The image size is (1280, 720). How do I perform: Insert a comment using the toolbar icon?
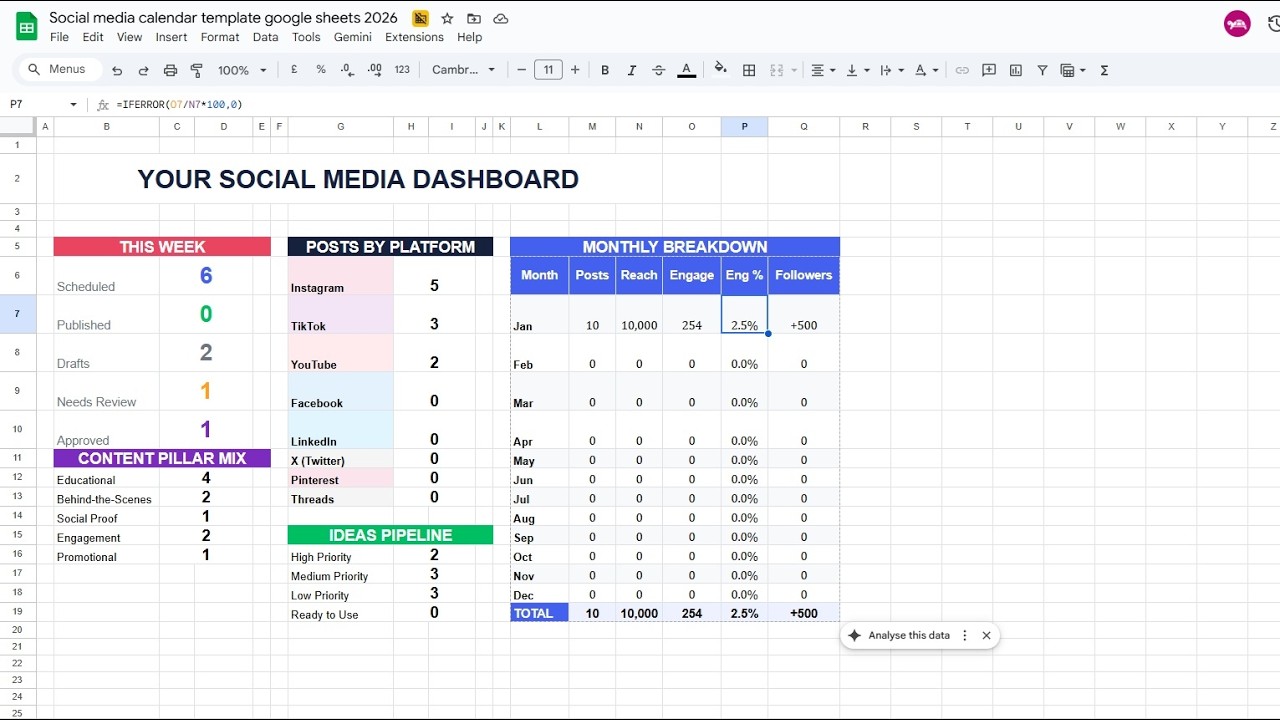pos(989,70)
